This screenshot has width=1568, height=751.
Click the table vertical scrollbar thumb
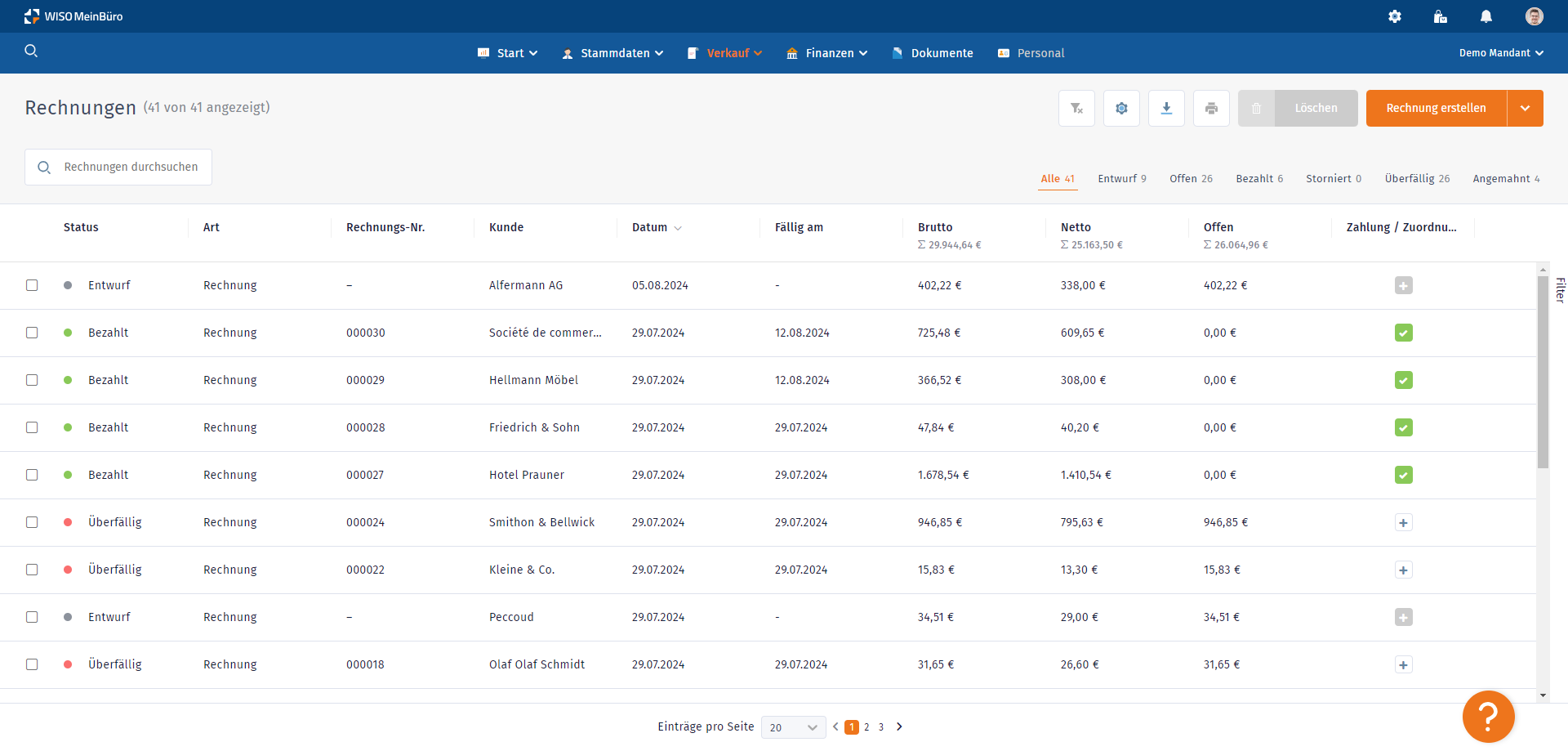click(1543, 372)
